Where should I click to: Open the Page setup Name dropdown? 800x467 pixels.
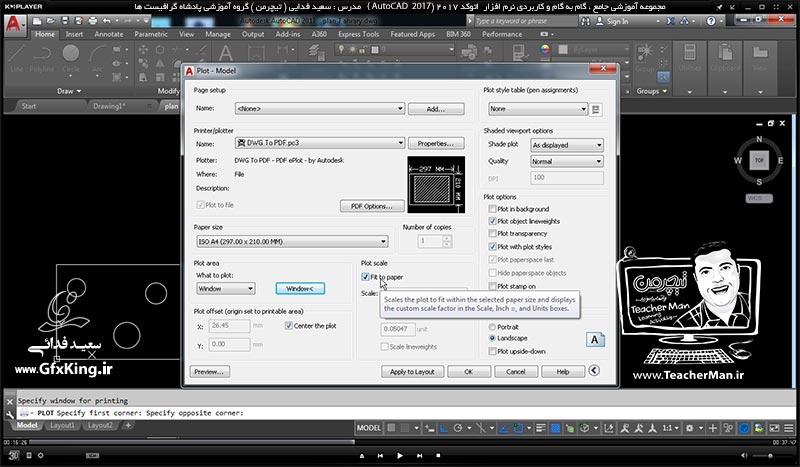pos(320,109)
